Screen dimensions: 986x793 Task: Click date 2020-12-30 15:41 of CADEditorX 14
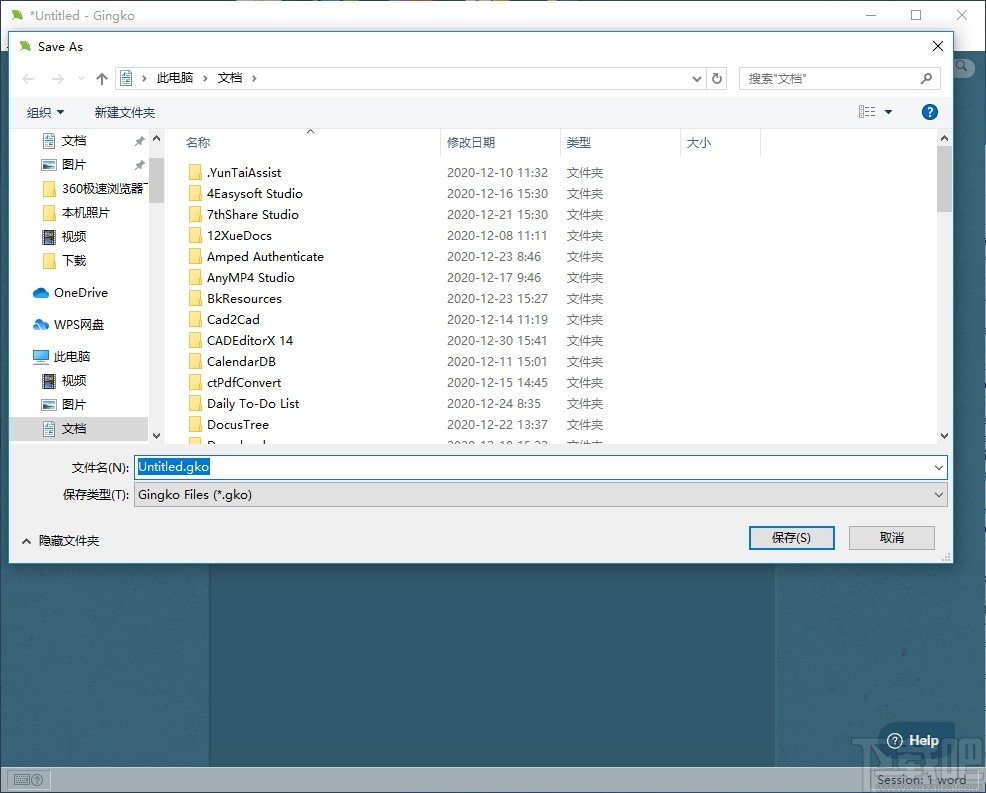coord(497,340)
